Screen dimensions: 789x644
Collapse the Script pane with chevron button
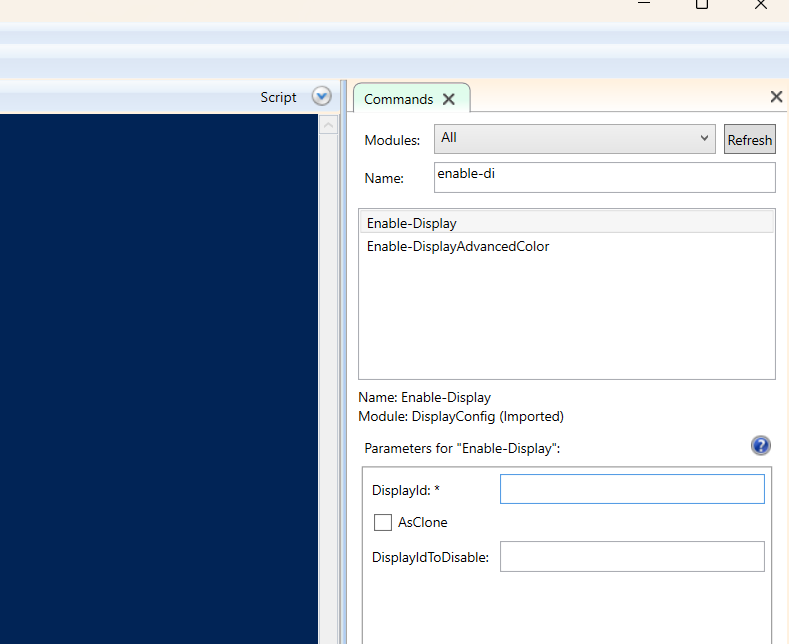[322, 96]
